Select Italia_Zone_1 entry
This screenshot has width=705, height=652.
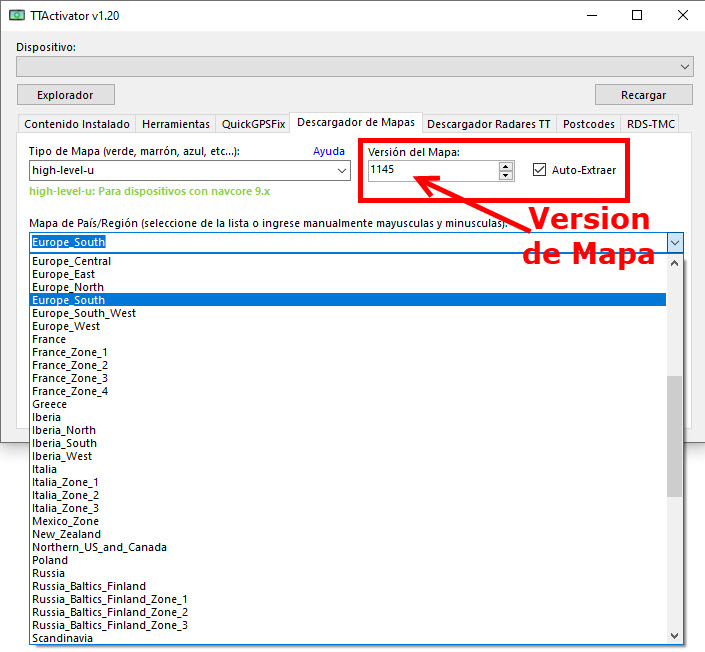348,482
